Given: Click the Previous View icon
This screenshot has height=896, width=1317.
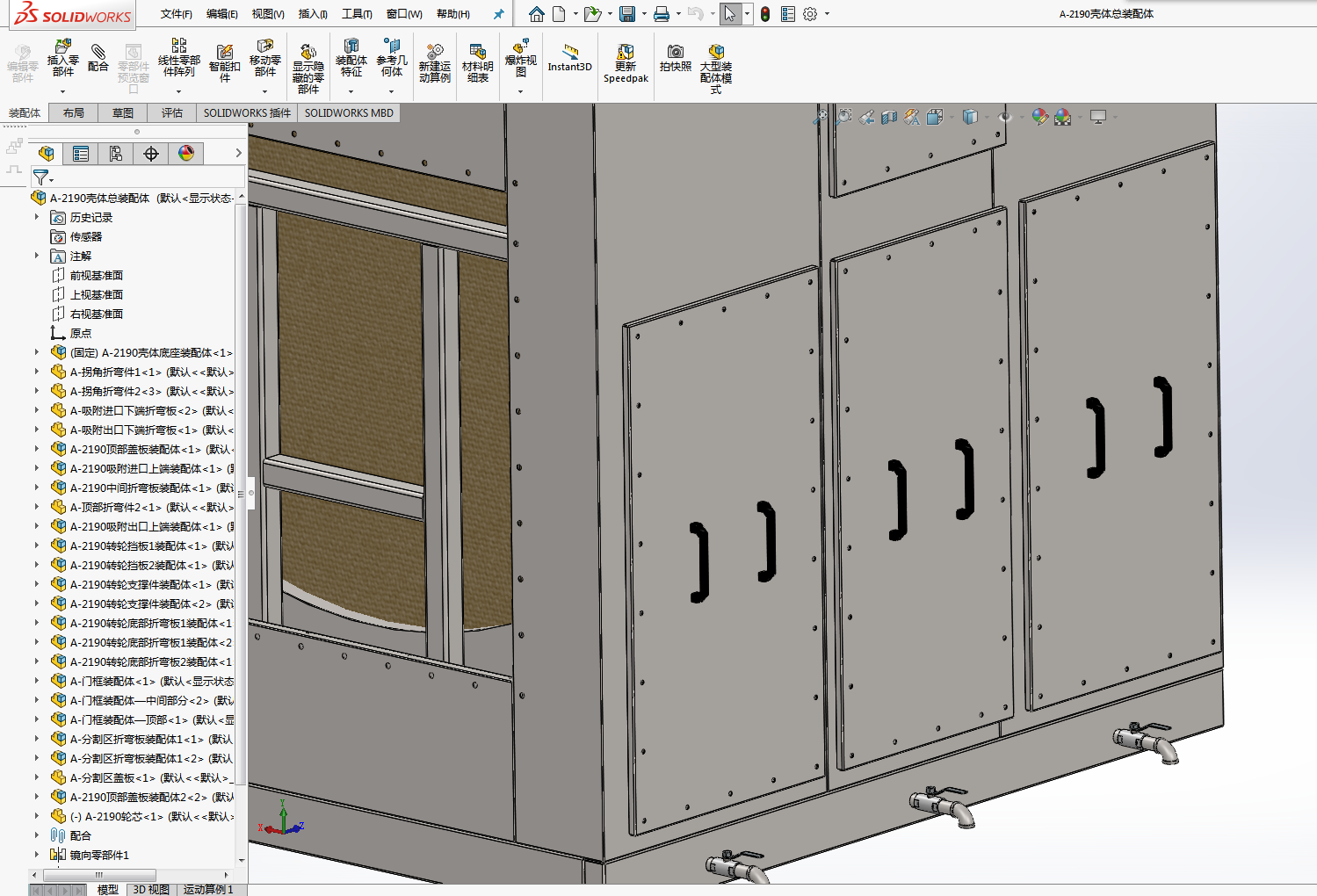Looking at the screenshot, I should click(x=866, y=117).
